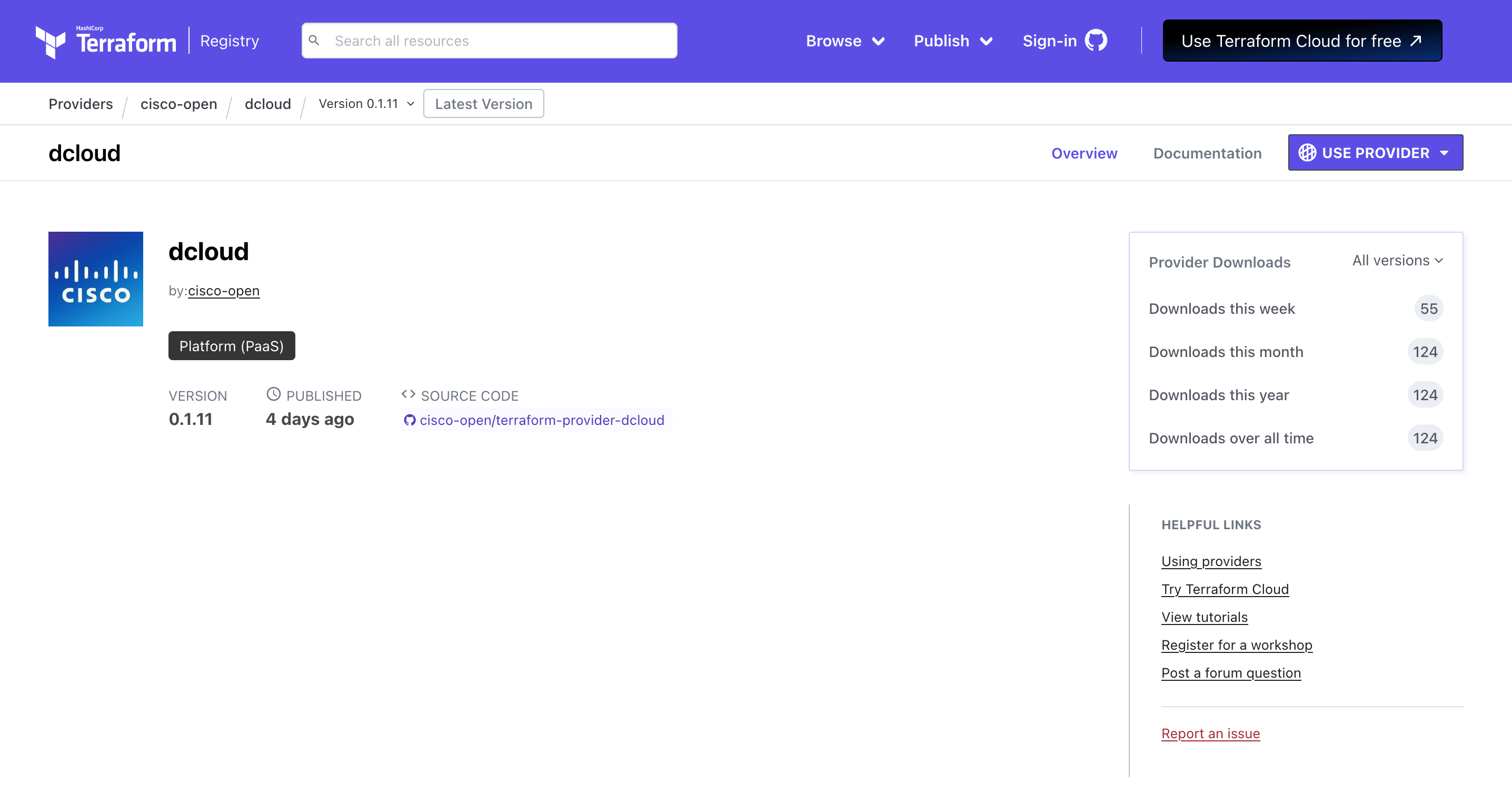Click the GitHub icon in source code link
Screen dimensions: 1512x793
(410, 420)
